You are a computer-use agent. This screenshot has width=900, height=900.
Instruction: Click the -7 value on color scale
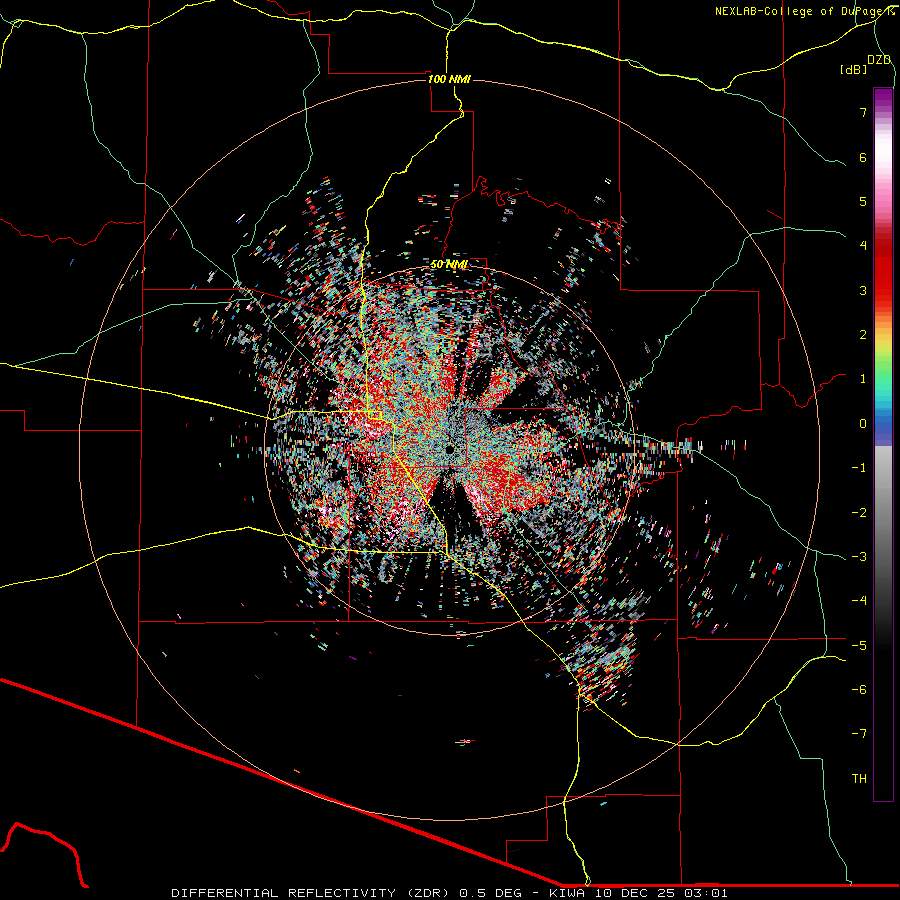(x=859, y=734)
